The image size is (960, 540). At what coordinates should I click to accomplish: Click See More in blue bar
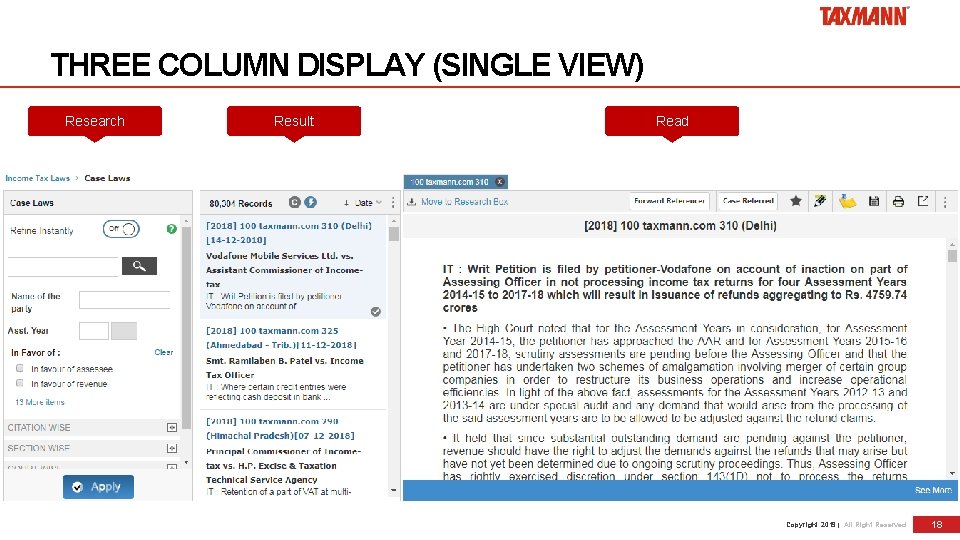tap(933, 490)
